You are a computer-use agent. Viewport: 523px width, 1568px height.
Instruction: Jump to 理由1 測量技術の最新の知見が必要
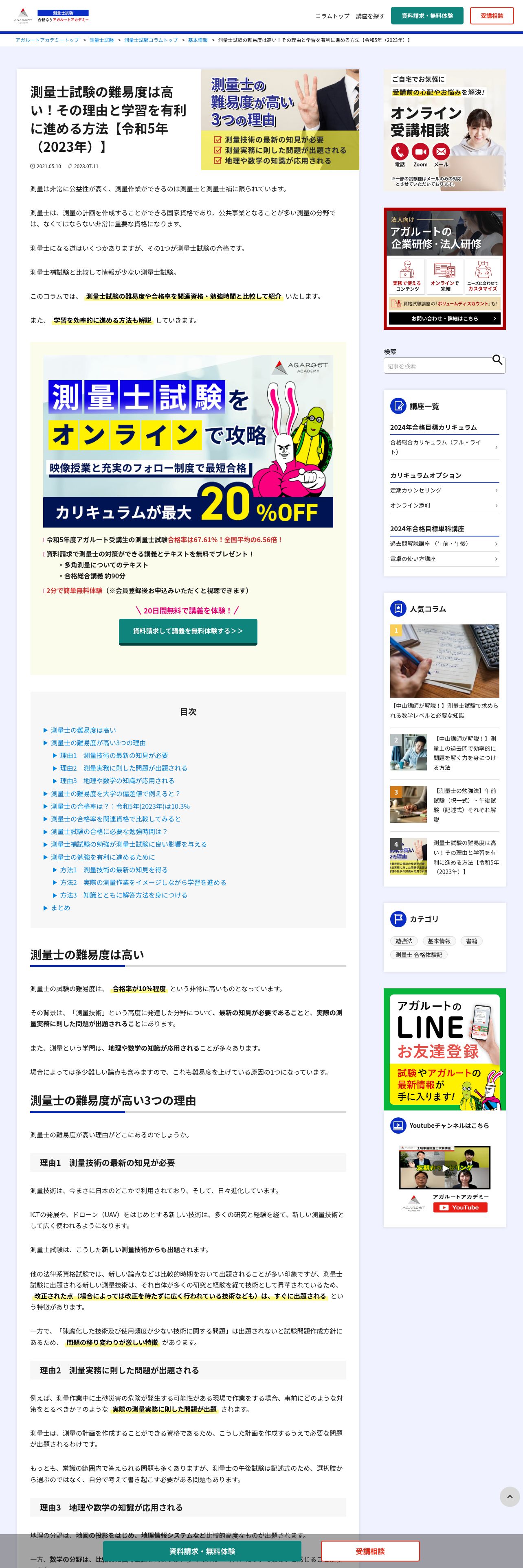coord(114,756)
